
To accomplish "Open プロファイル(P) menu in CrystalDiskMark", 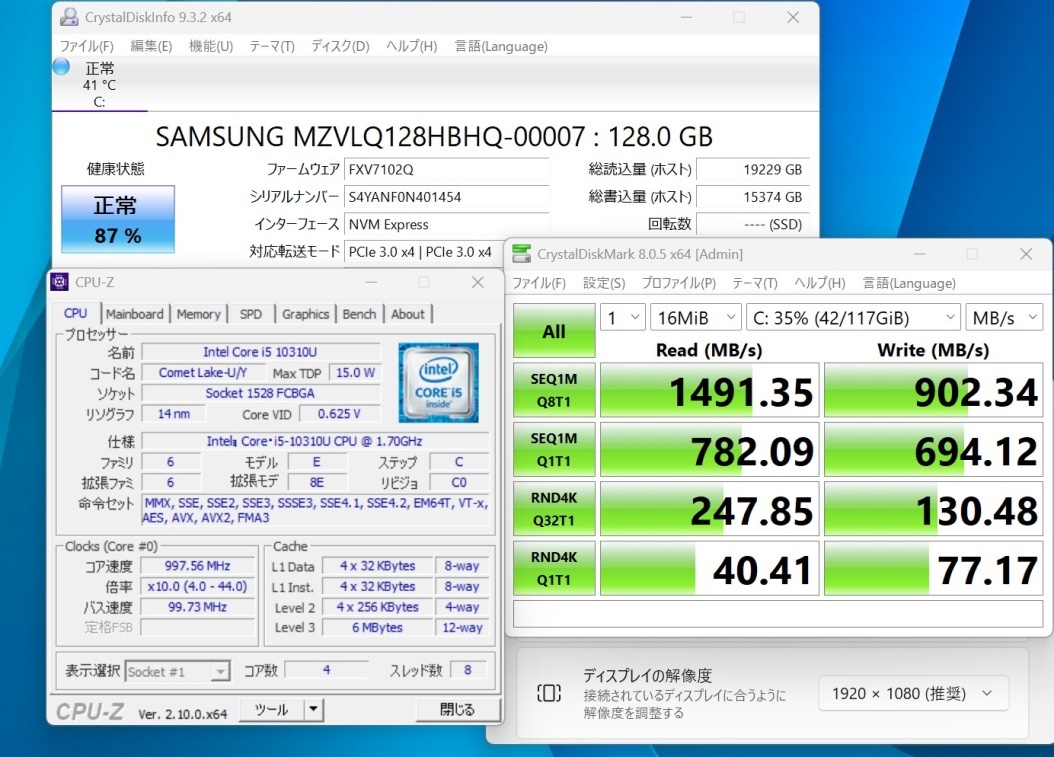I will click(678, 283).
